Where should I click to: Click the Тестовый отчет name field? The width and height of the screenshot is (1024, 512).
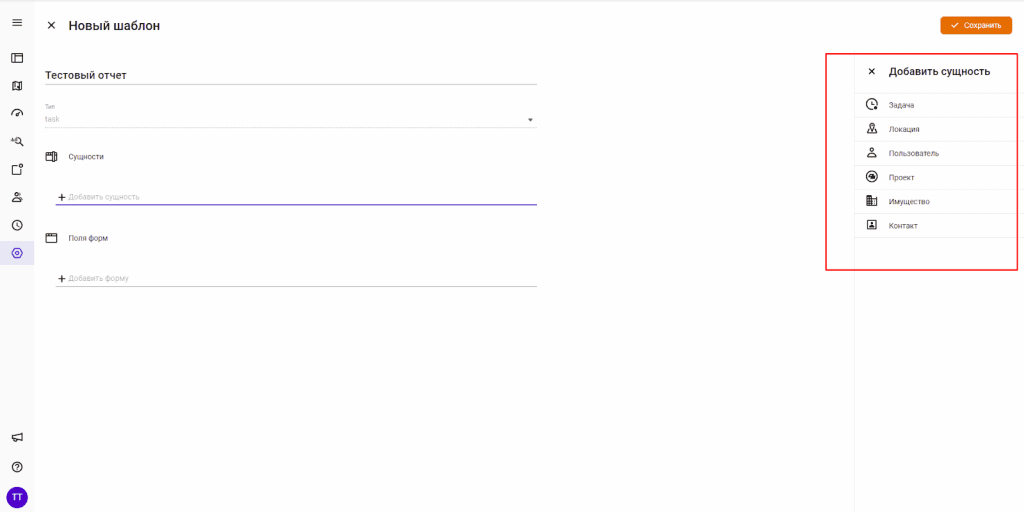click(x=290, y=75)
